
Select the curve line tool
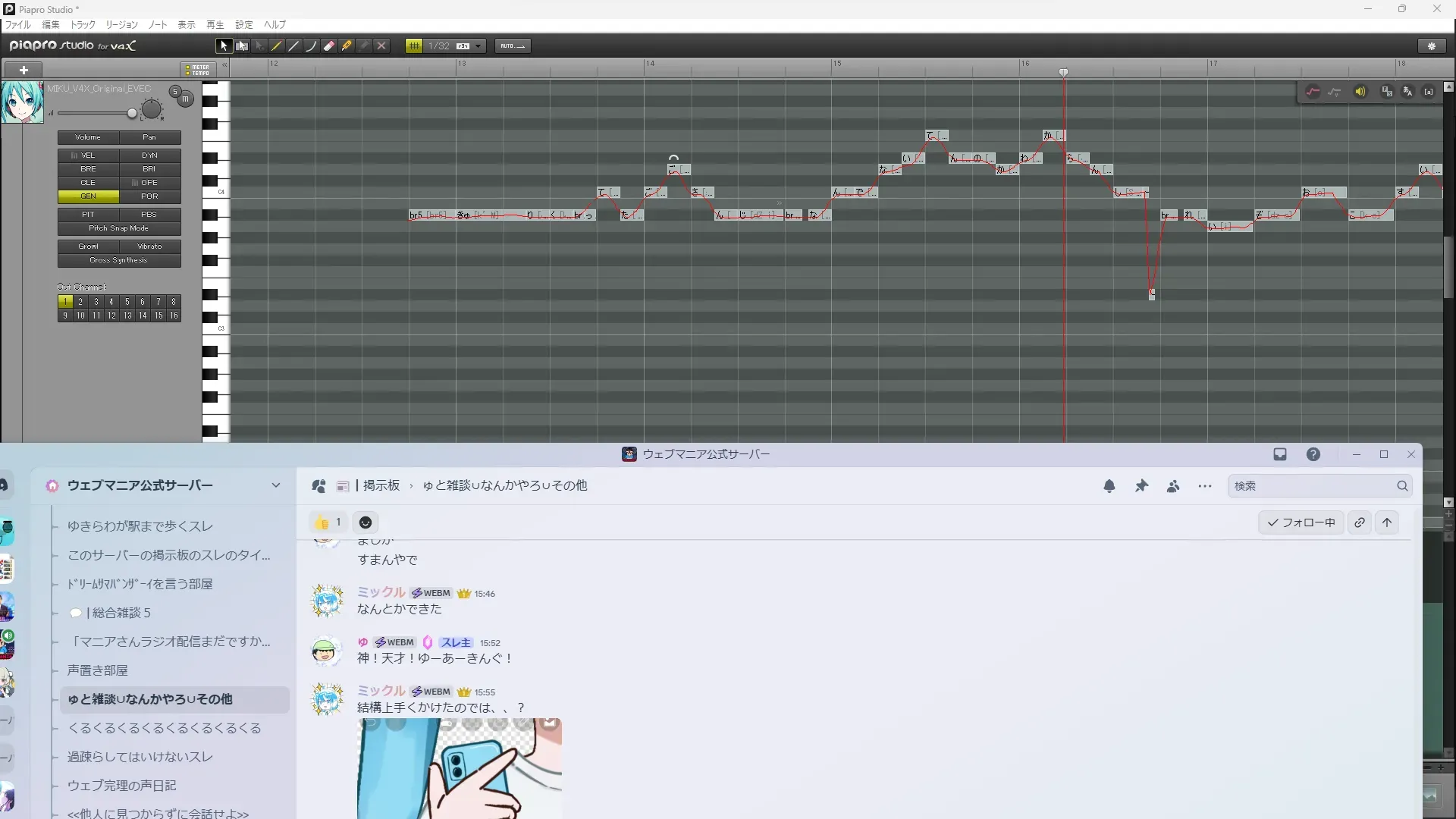click(x=312, y=46)
